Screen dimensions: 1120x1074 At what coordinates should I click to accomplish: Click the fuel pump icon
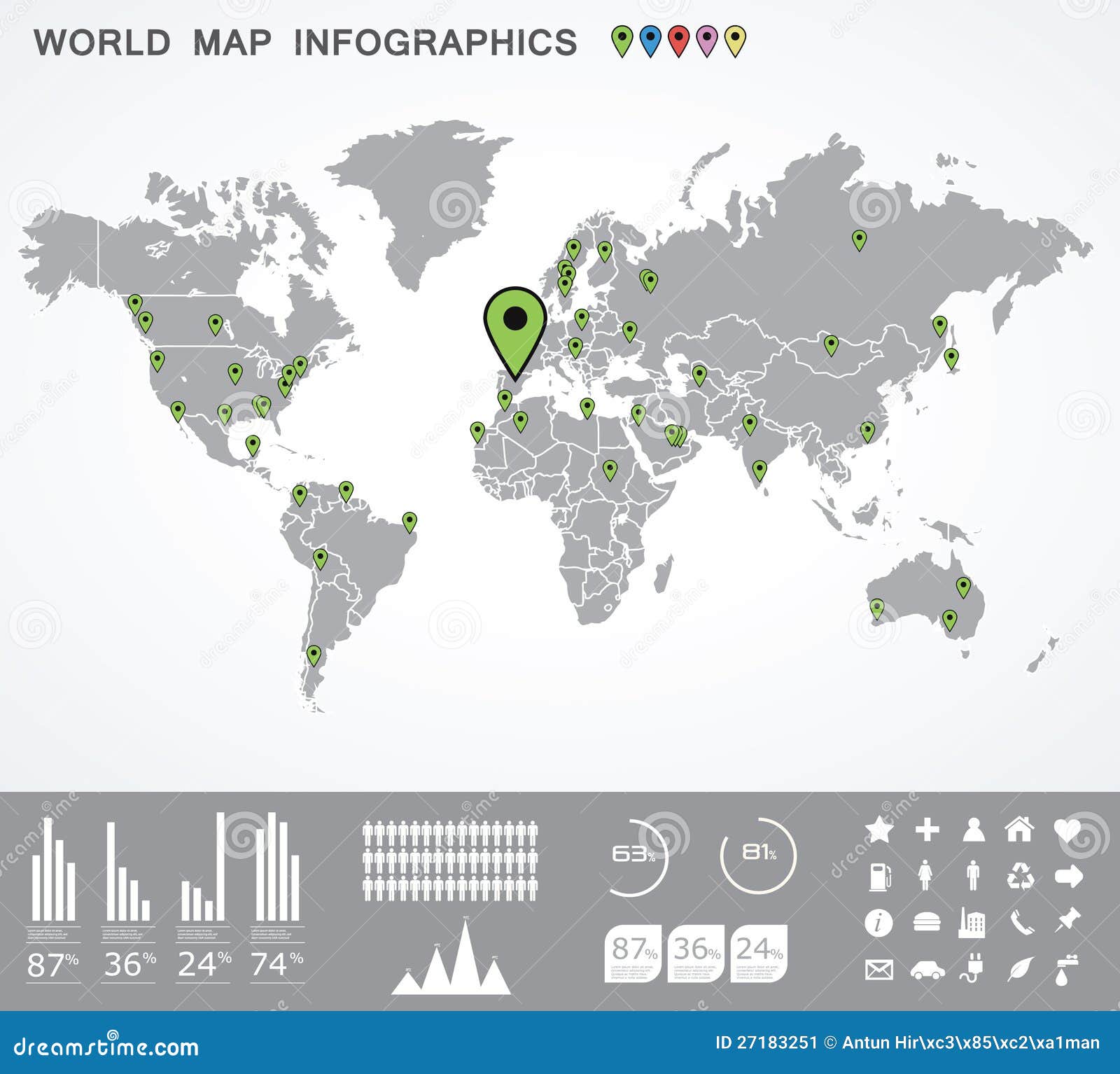pos(880,877)
